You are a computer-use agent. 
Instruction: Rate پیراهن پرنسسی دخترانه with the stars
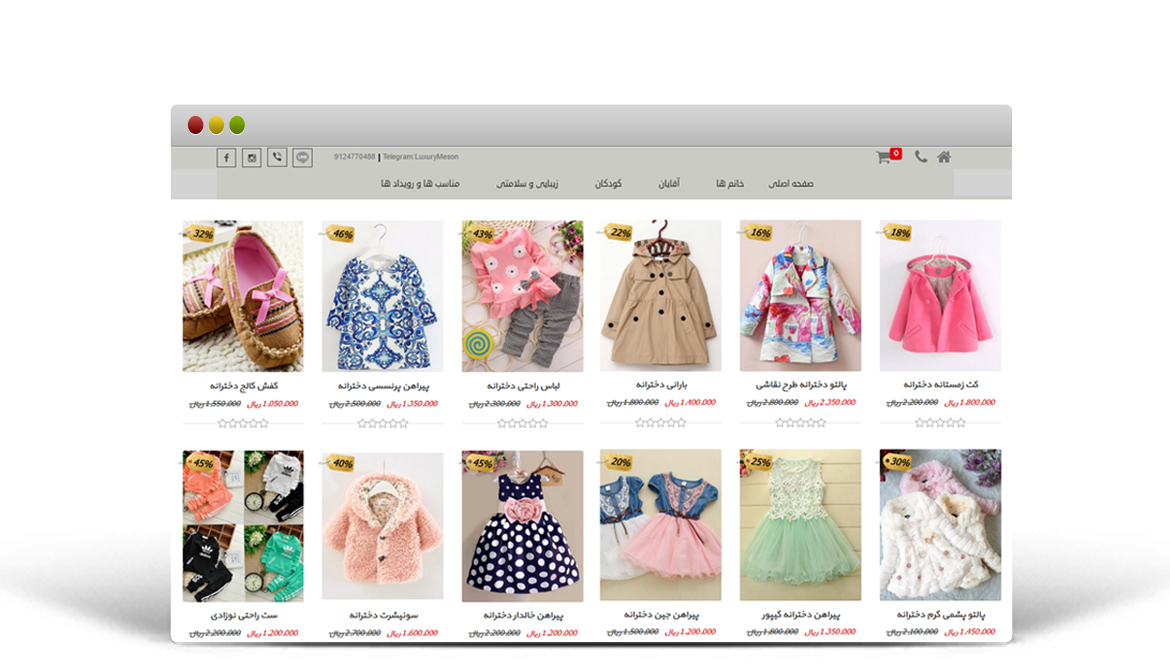tap(383, 423)
